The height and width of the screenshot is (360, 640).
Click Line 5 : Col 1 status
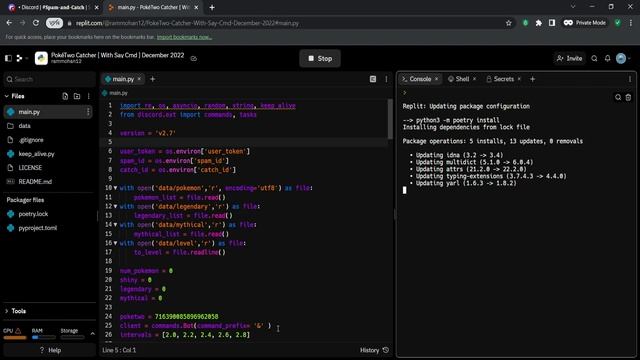tap(119, 350)
